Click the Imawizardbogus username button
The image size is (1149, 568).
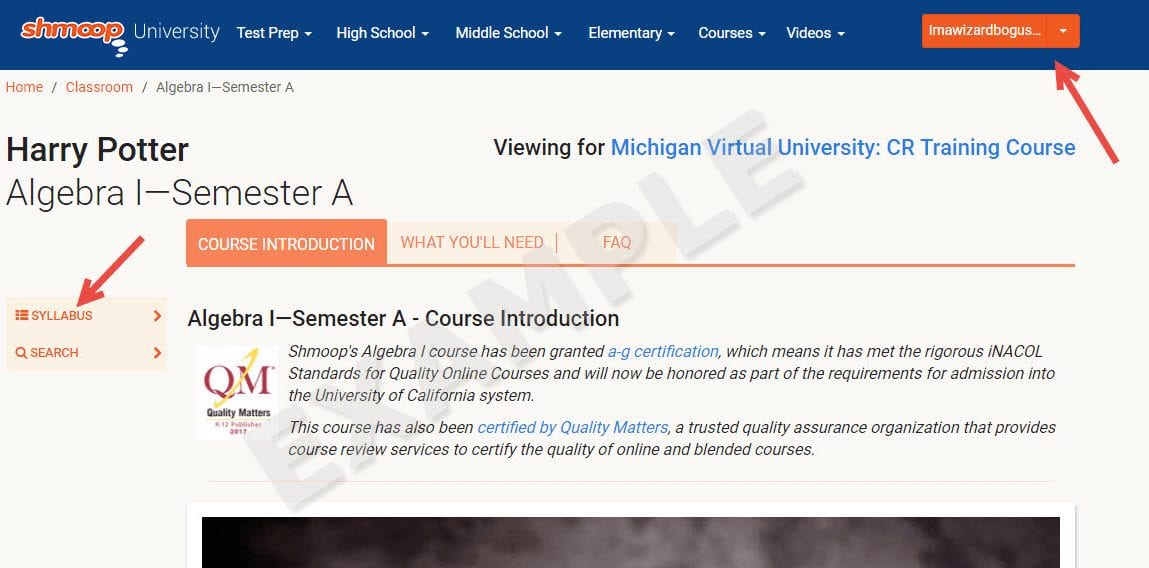(x=984, y=31)
